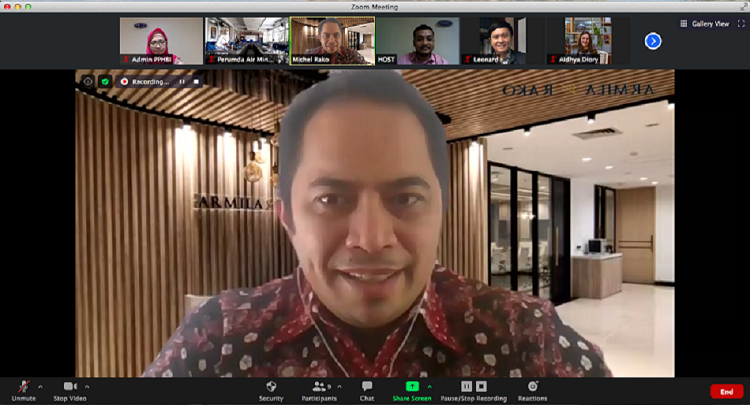Open the Security menu
750x405 pixels.
(271, 391)
